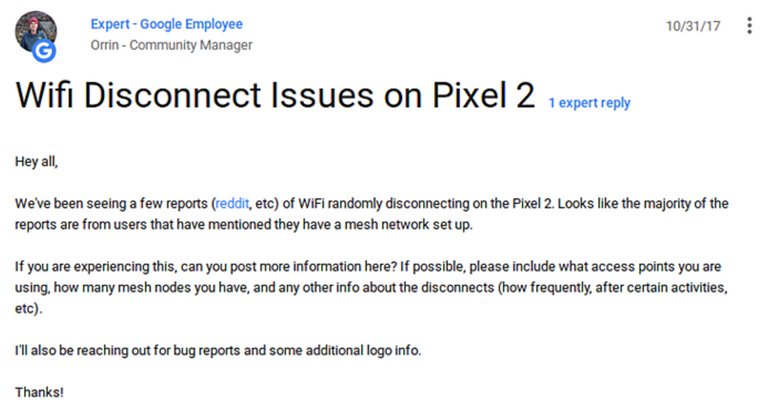The height and width of the screenshot is (411, 768).
Task: Click the "Orrin - Community Manager" name
Action: (171, 45)
